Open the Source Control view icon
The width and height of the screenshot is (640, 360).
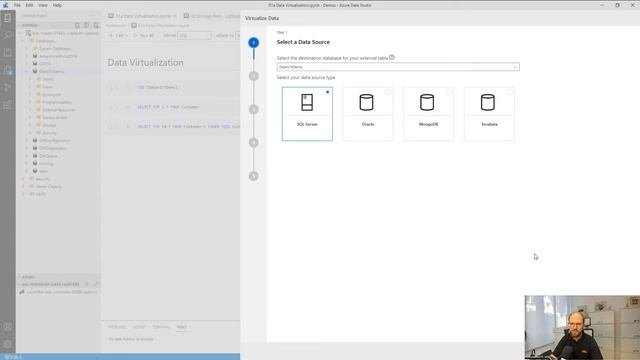(x=8, y=87)
